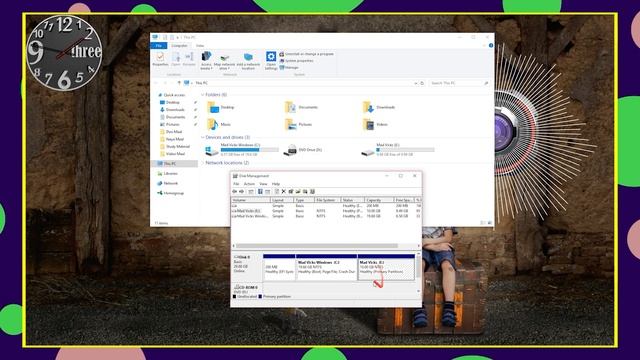Click the volume list horizontal scrollbar
The image size is (640, 360).
pos(317,246)
